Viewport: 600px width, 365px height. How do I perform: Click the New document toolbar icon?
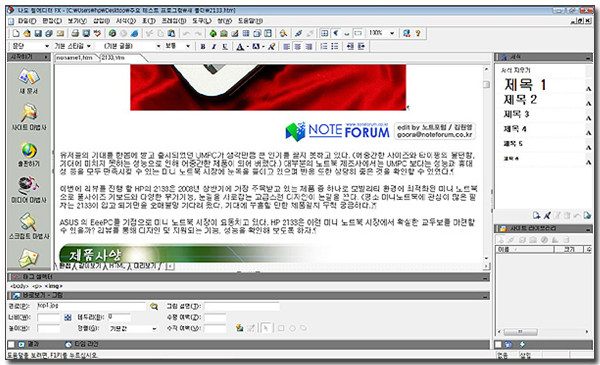(16, 33)
